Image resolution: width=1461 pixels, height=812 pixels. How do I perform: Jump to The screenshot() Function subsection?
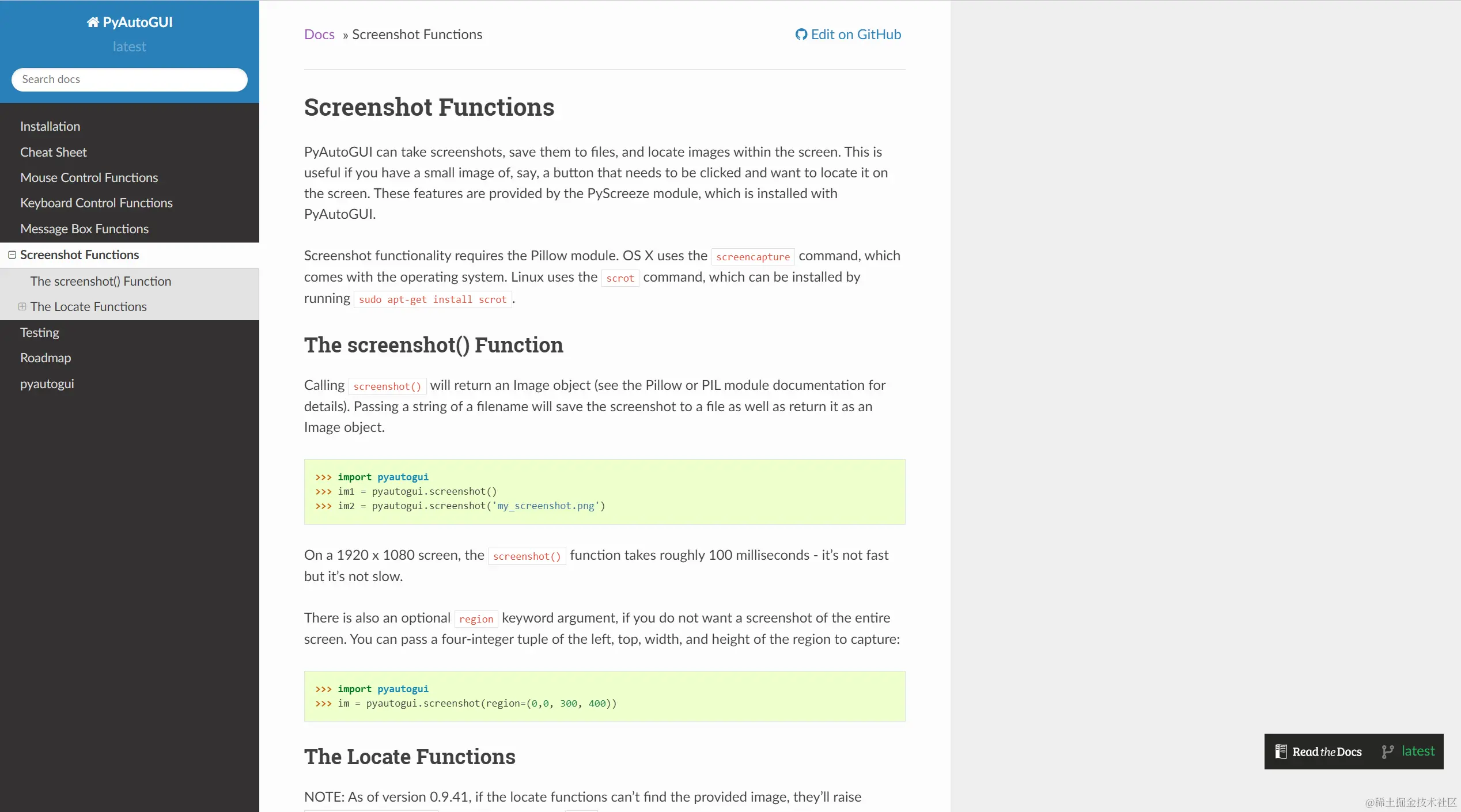[101, 281]
